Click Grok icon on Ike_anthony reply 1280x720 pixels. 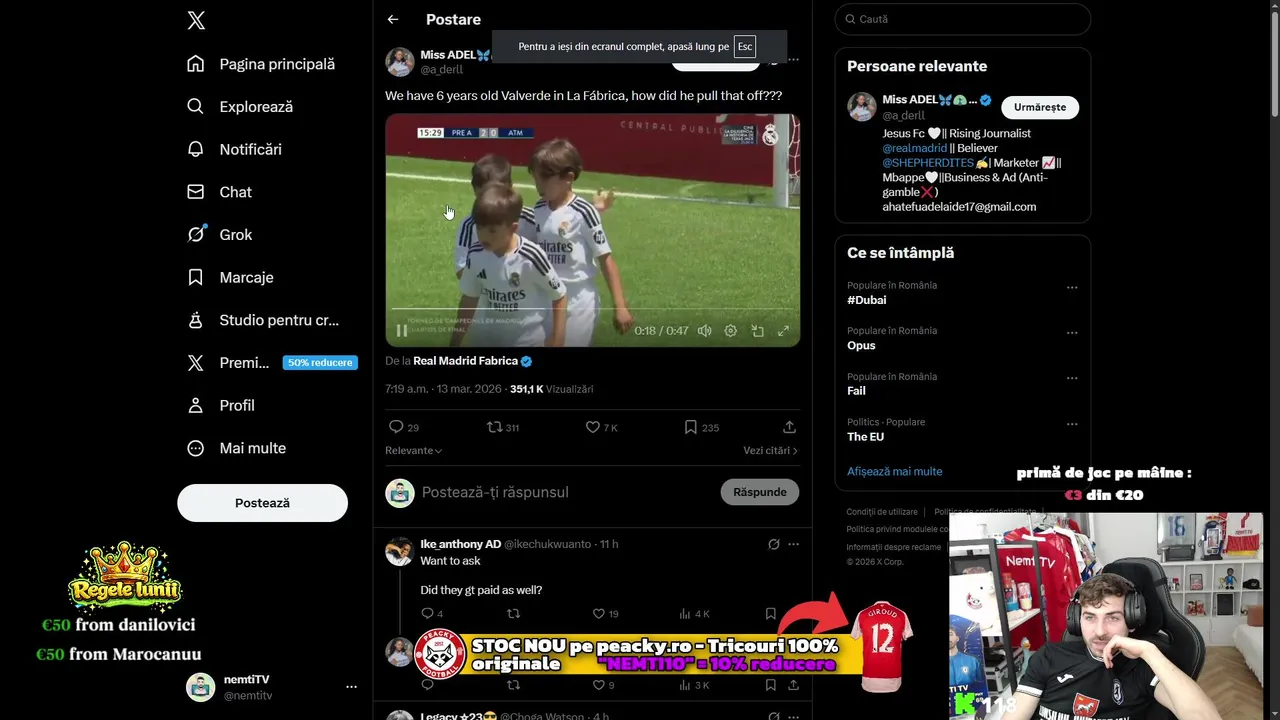[773, 544]
